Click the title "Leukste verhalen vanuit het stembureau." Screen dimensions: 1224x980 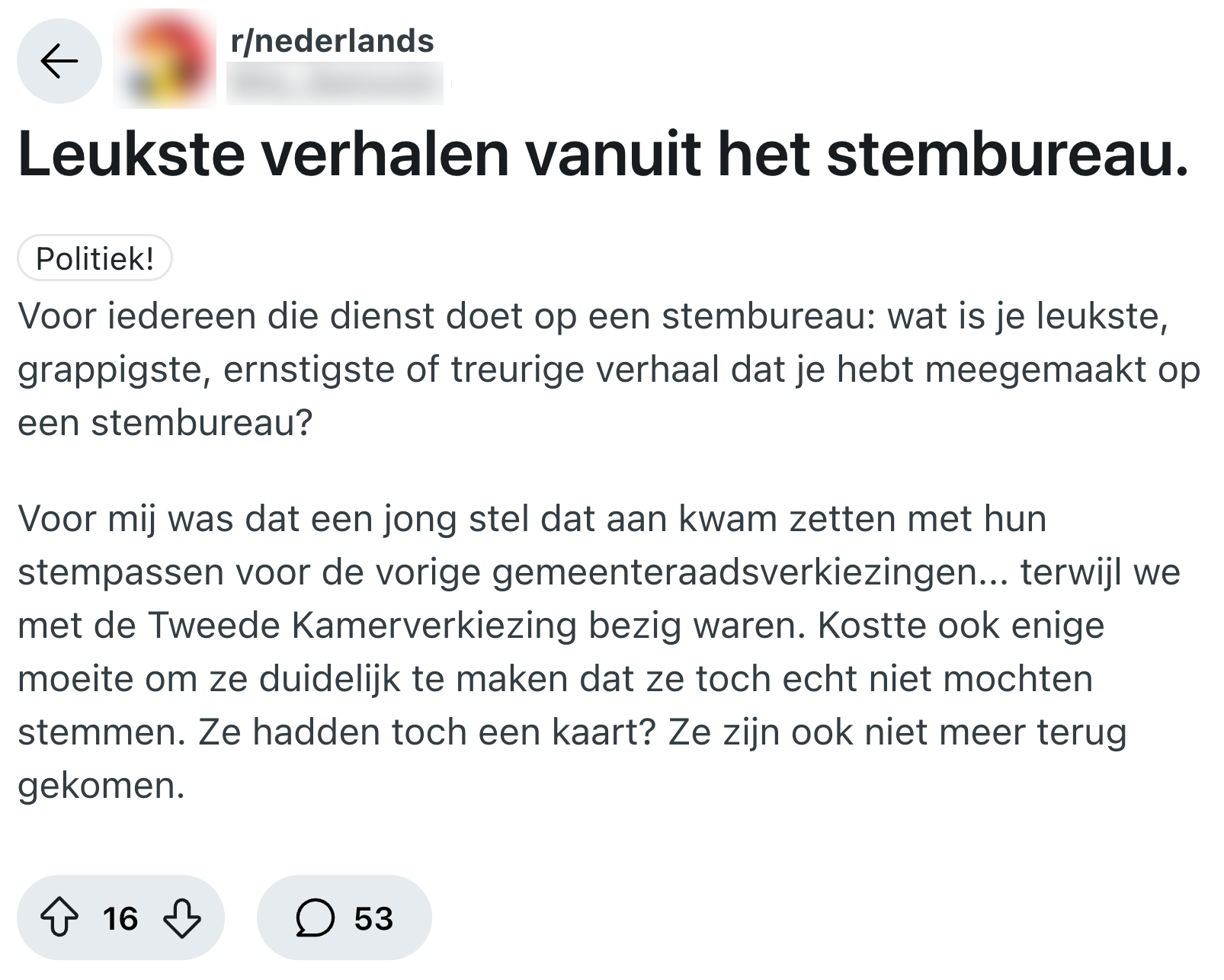pos(602,154)
